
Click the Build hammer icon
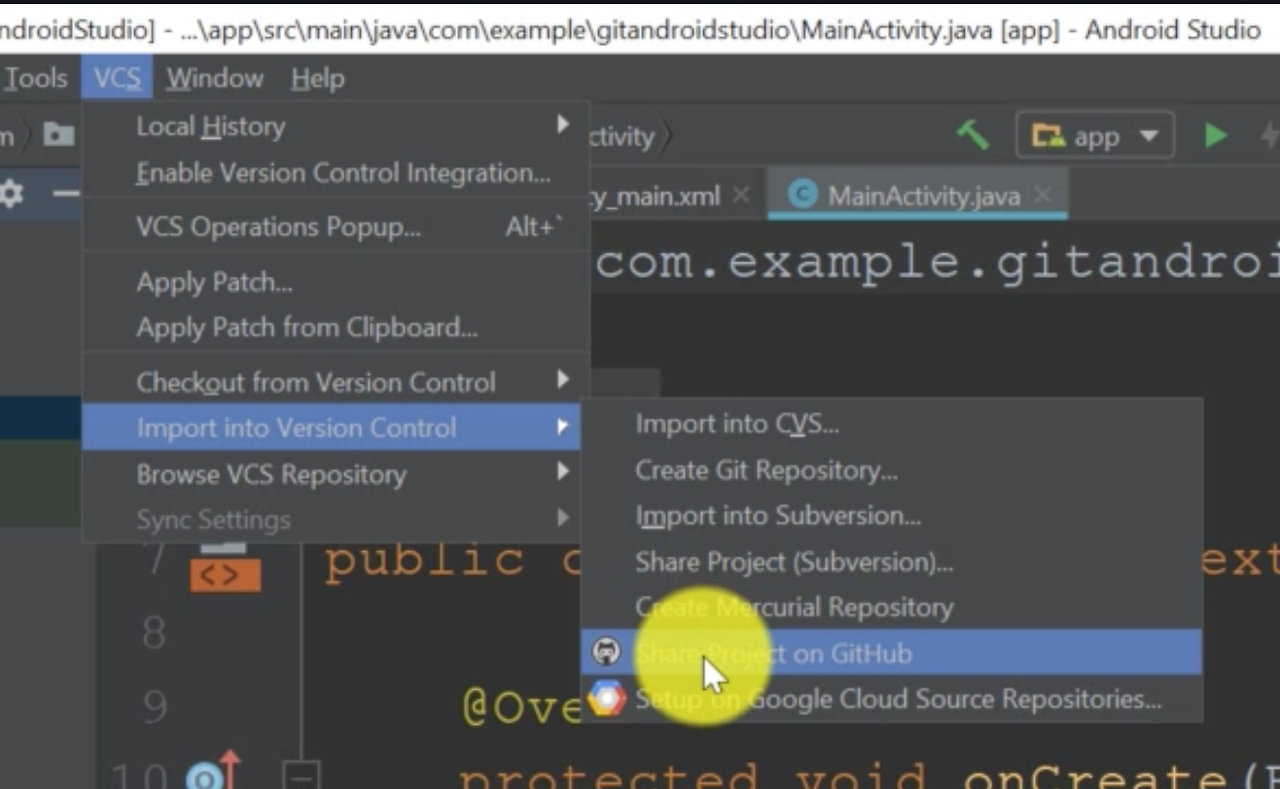pyautogui.click(x=972, y=134)
